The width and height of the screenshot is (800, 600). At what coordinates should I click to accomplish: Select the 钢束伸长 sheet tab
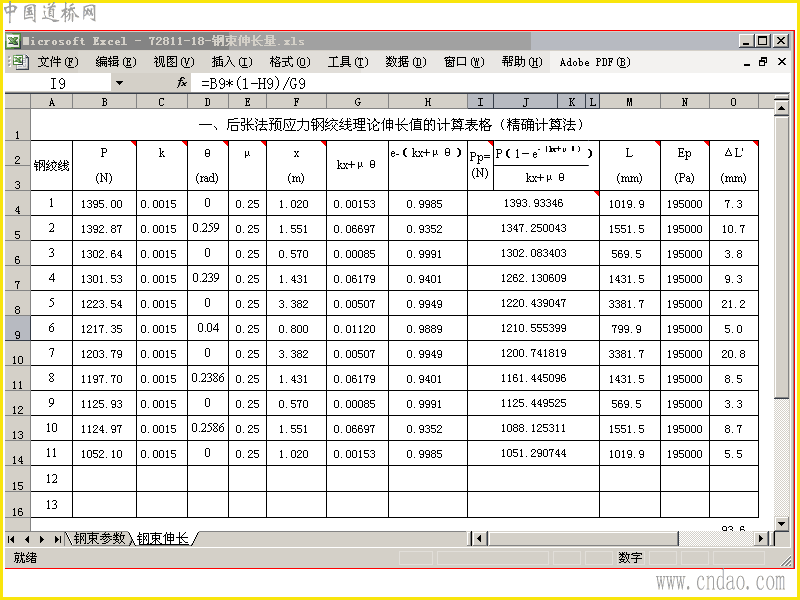pyautogui.click(x=163, y=538)
